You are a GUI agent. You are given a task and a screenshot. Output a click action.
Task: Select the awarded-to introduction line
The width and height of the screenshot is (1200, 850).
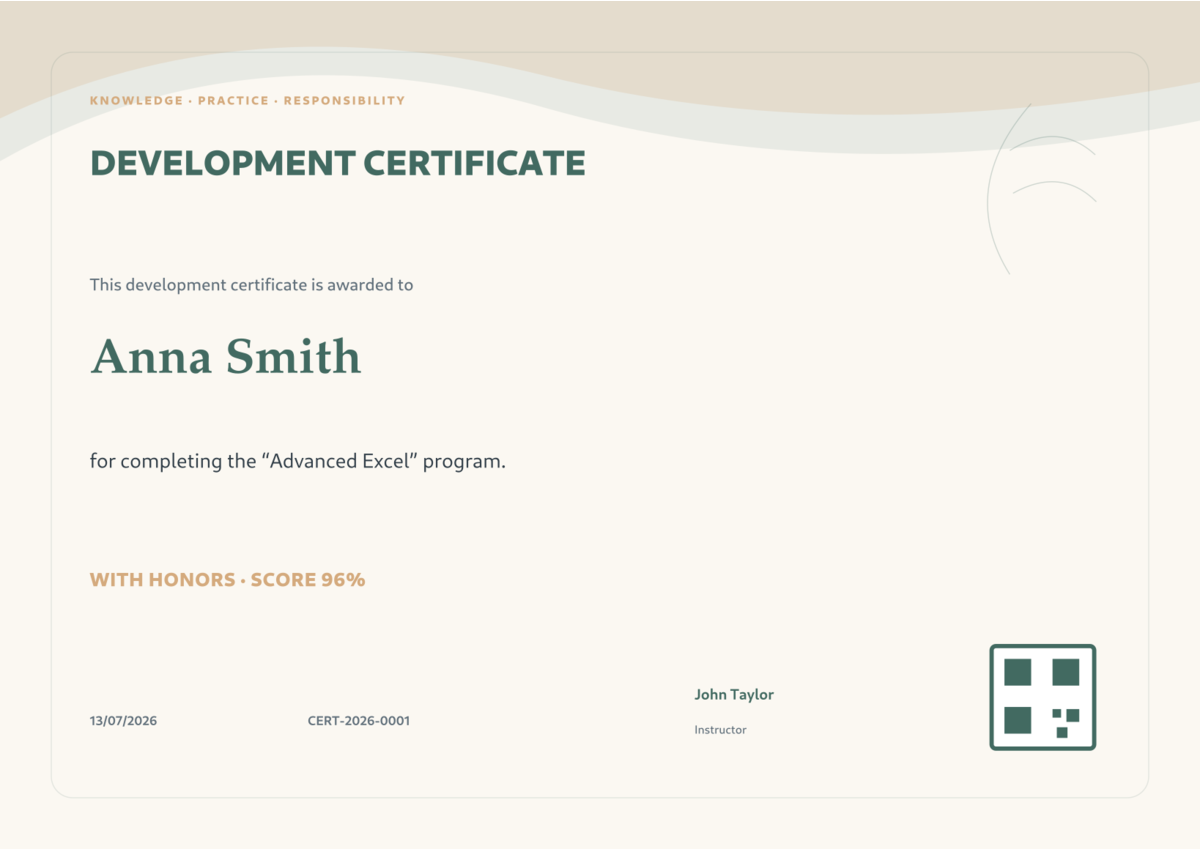point(252,285)
